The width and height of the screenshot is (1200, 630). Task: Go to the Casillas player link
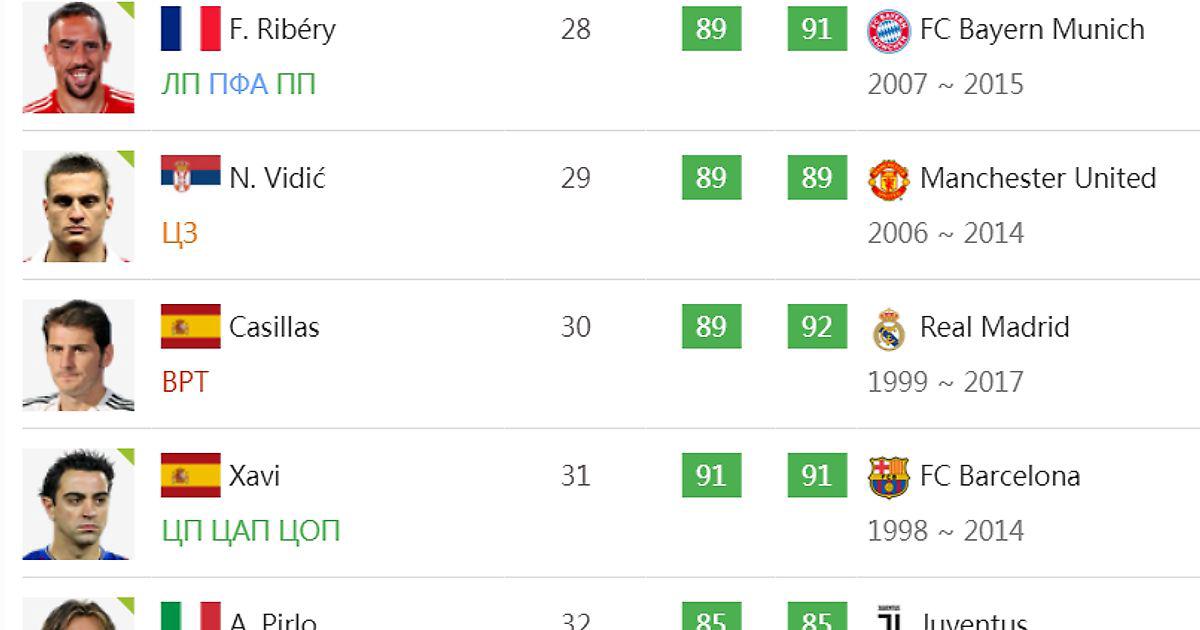pyautogui.click(x=274, y=327)
